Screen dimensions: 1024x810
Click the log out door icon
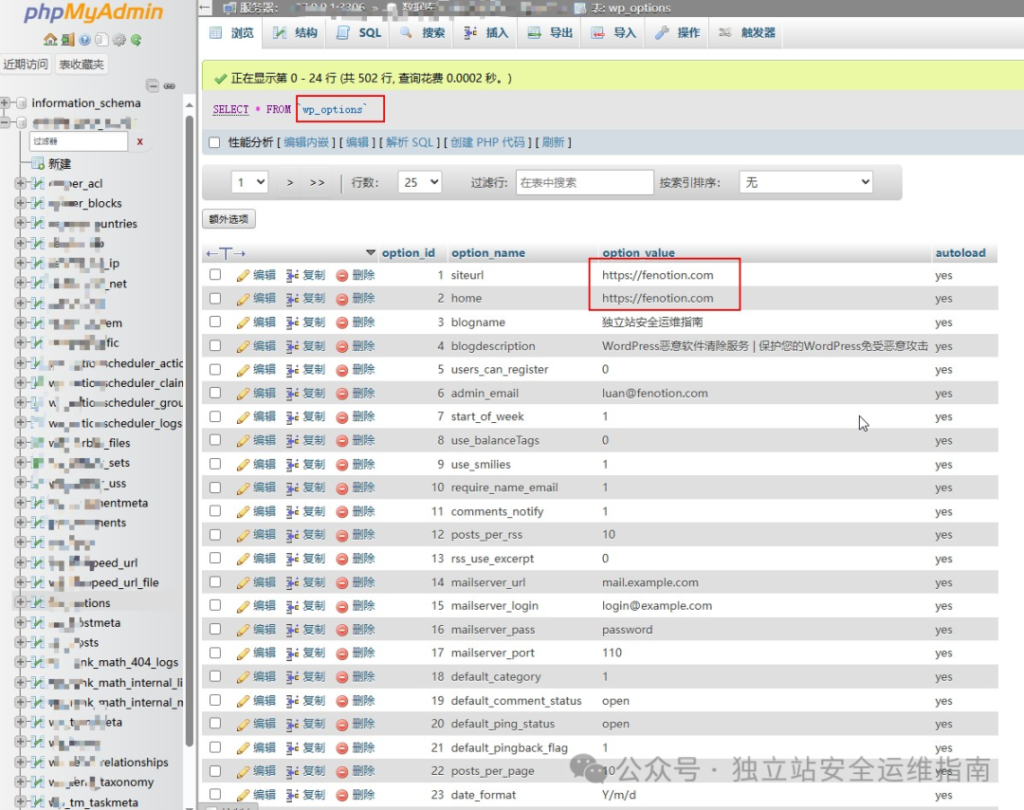pyautogui.click(x=68, y=40)
